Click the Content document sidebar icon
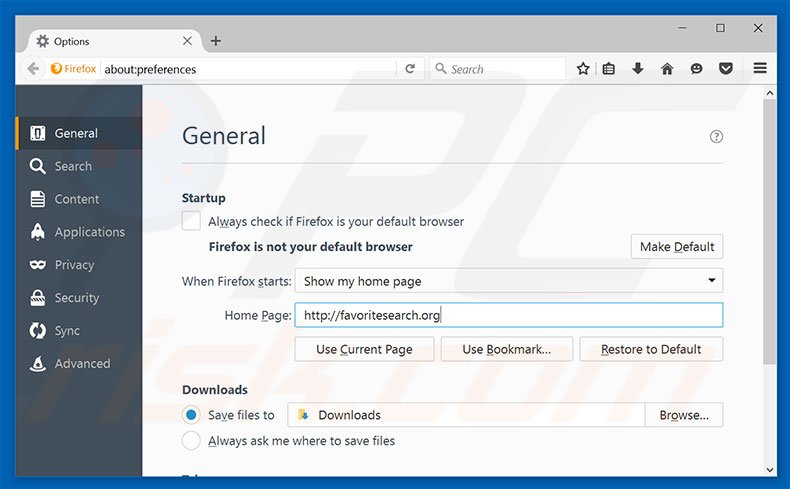The height and width of the screenshot is (489, 790). (x=37, y=199)
